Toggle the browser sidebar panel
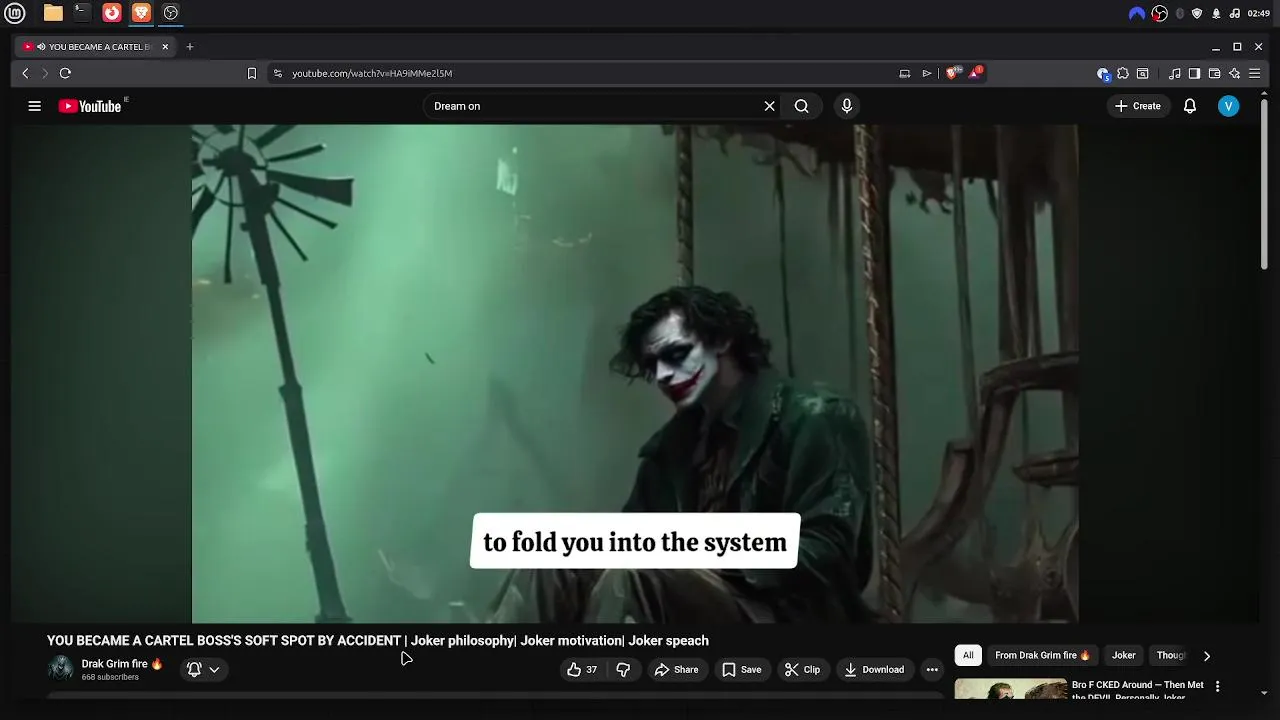 (x=1194, y=73)
